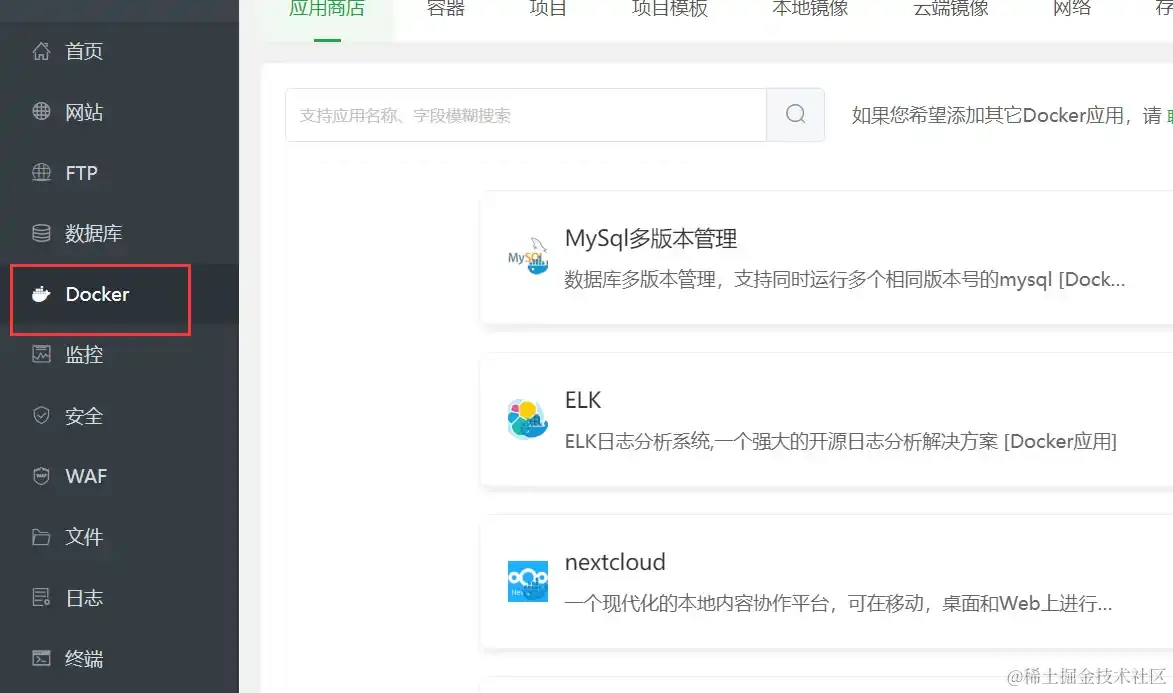Open the 网站 sidebar menu
1173x693 pixels.
(x=84, y=112)
